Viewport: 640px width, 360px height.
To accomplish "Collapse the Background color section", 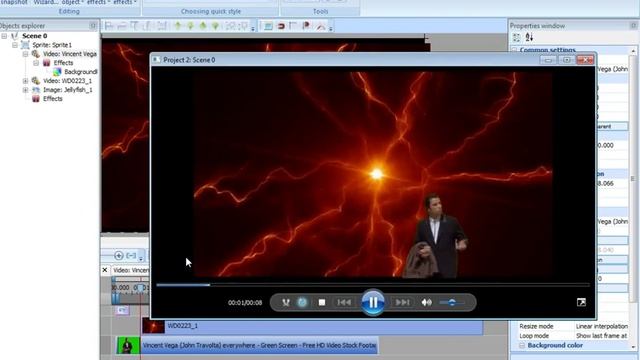I will (x=522, y=345).
